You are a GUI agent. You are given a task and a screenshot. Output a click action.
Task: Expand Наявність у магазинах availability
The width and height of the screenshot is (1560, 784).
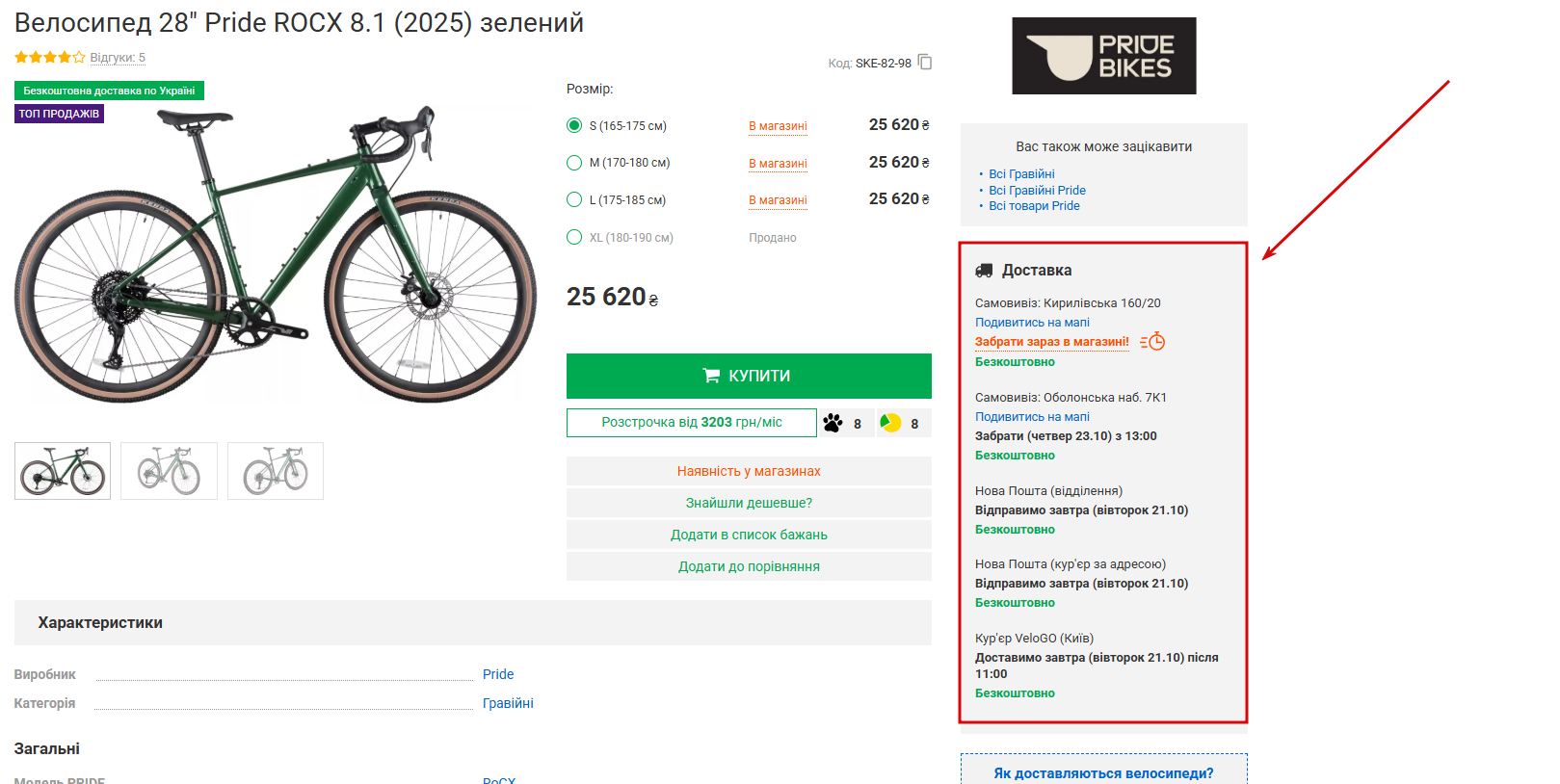pos(749,471)
